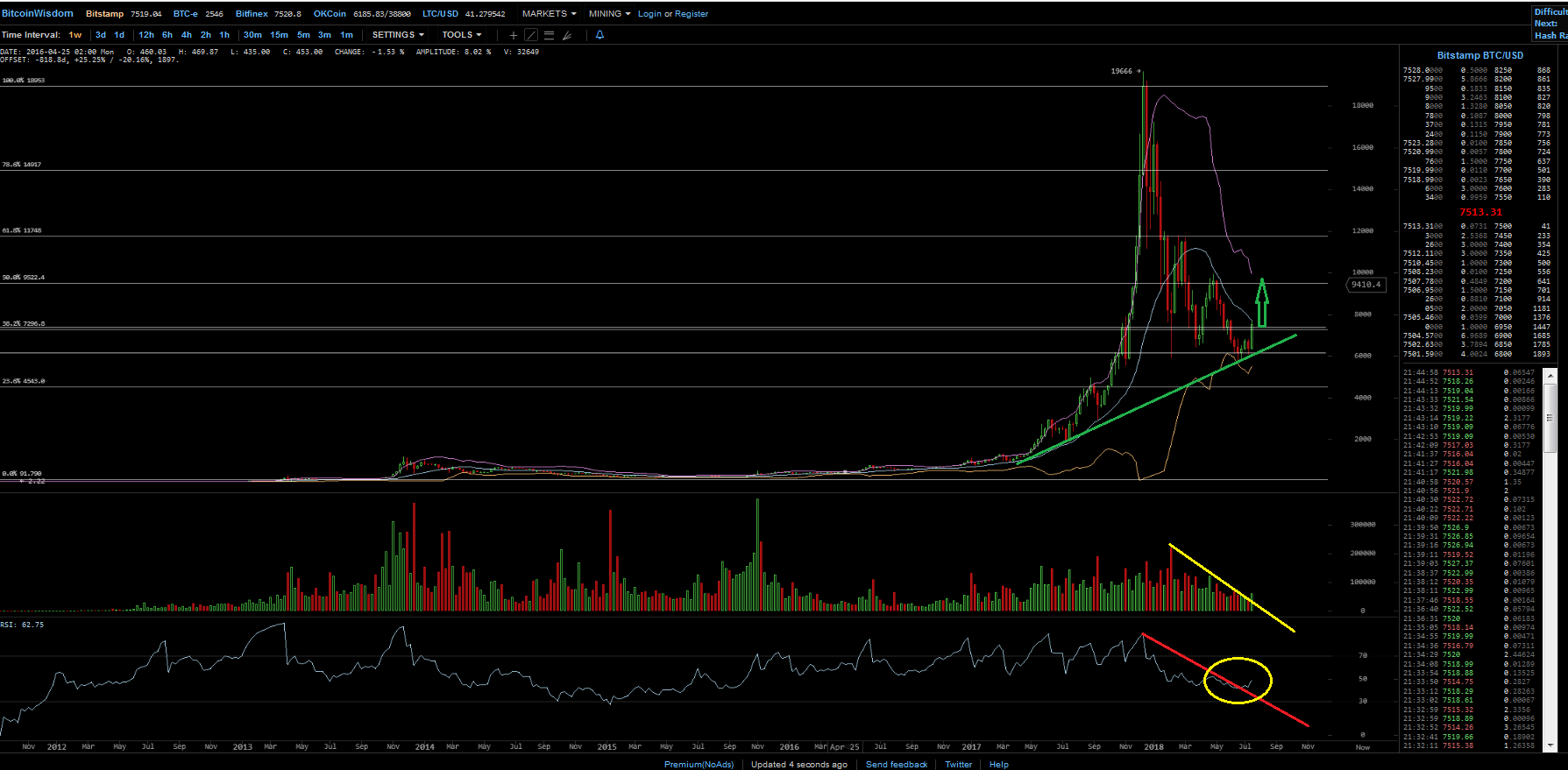Switch time interval to 1d
The width and height of the screenshot is (1568, 770).
pos(119,35)
